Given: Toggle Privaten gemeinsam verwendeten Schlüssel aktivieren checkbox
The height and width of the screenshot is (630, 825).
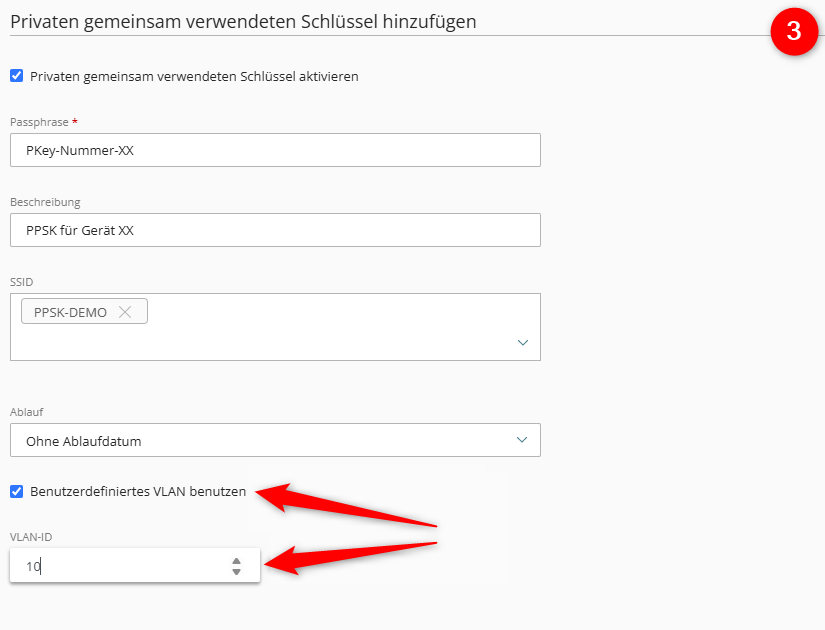Looking at the screenshot, I should (x=17, y=76).
